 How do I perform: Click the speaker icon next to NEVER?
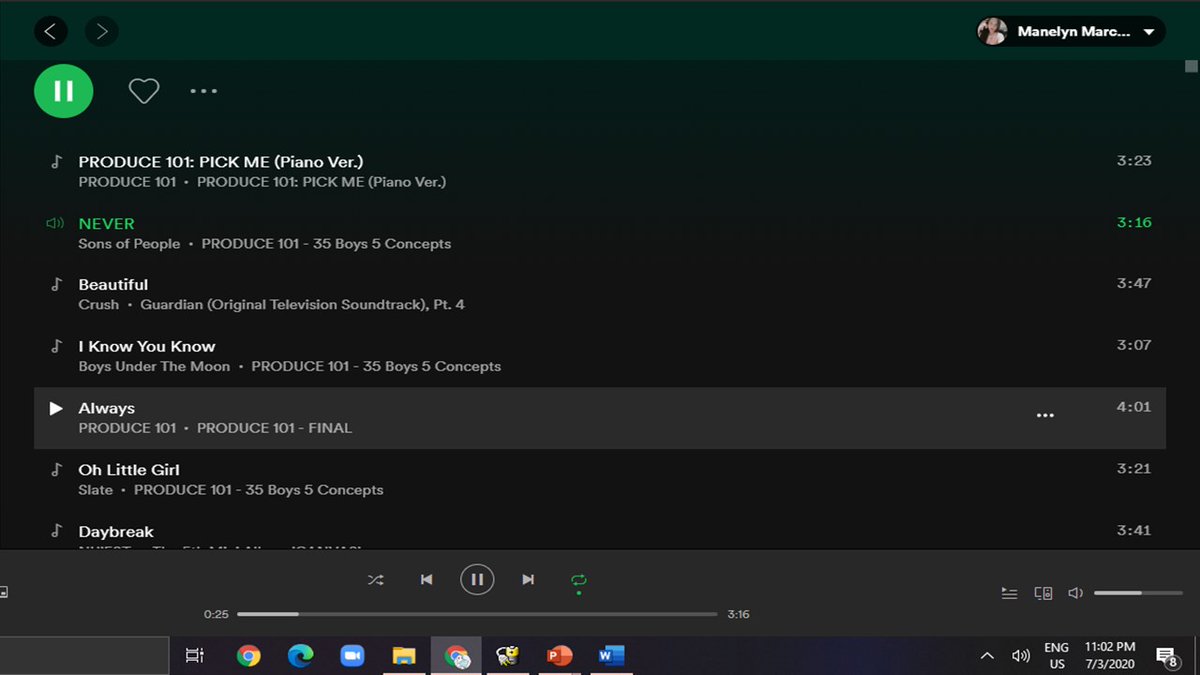tap(55, 223)
